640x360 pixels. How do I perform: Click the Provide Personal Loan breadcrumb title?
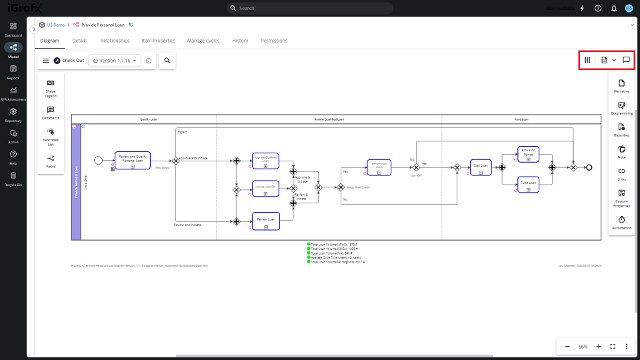pyautogui.click(x=103, y=25)
